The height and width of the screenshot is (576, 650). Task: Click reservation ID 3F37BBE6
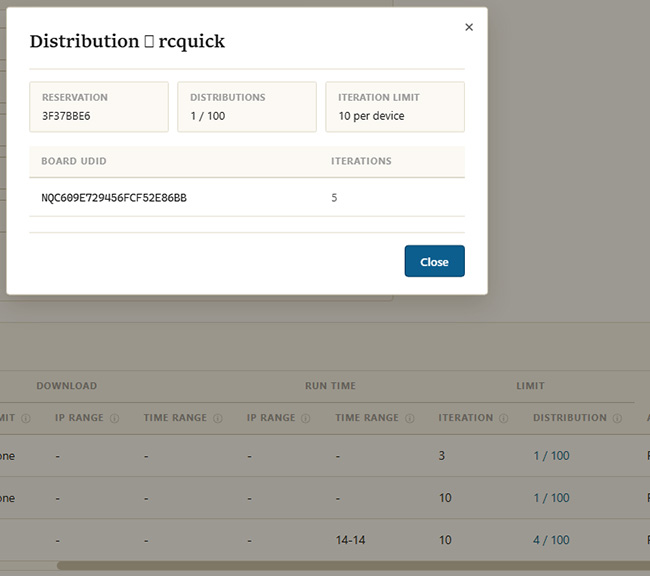coord(66,116)
